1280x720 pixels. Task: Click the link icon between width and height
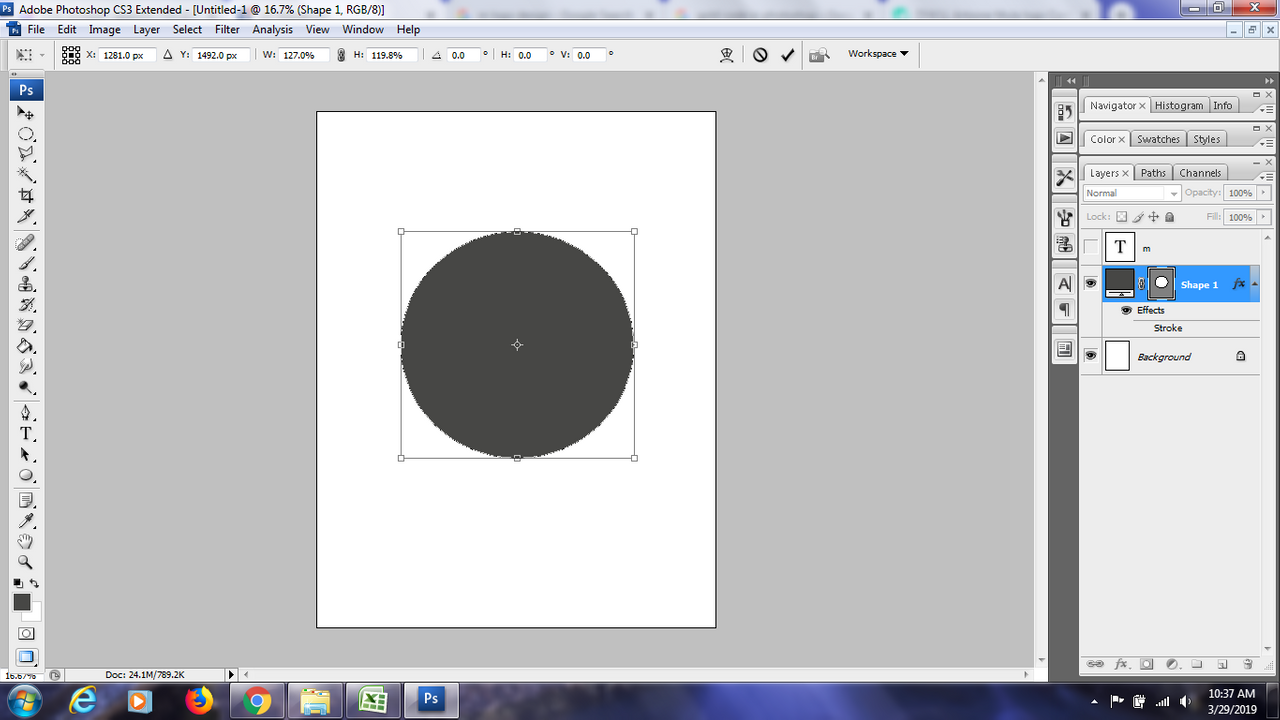[341, 55]
